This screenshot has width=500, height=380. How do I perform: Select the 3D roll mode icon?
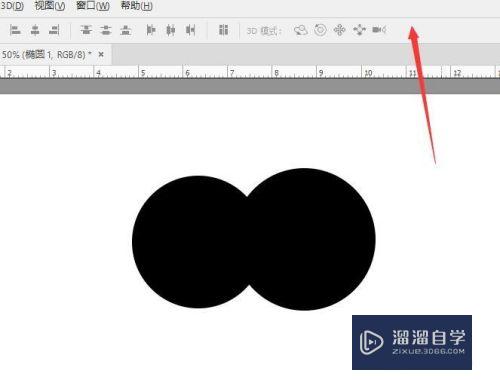pos(320,30)
